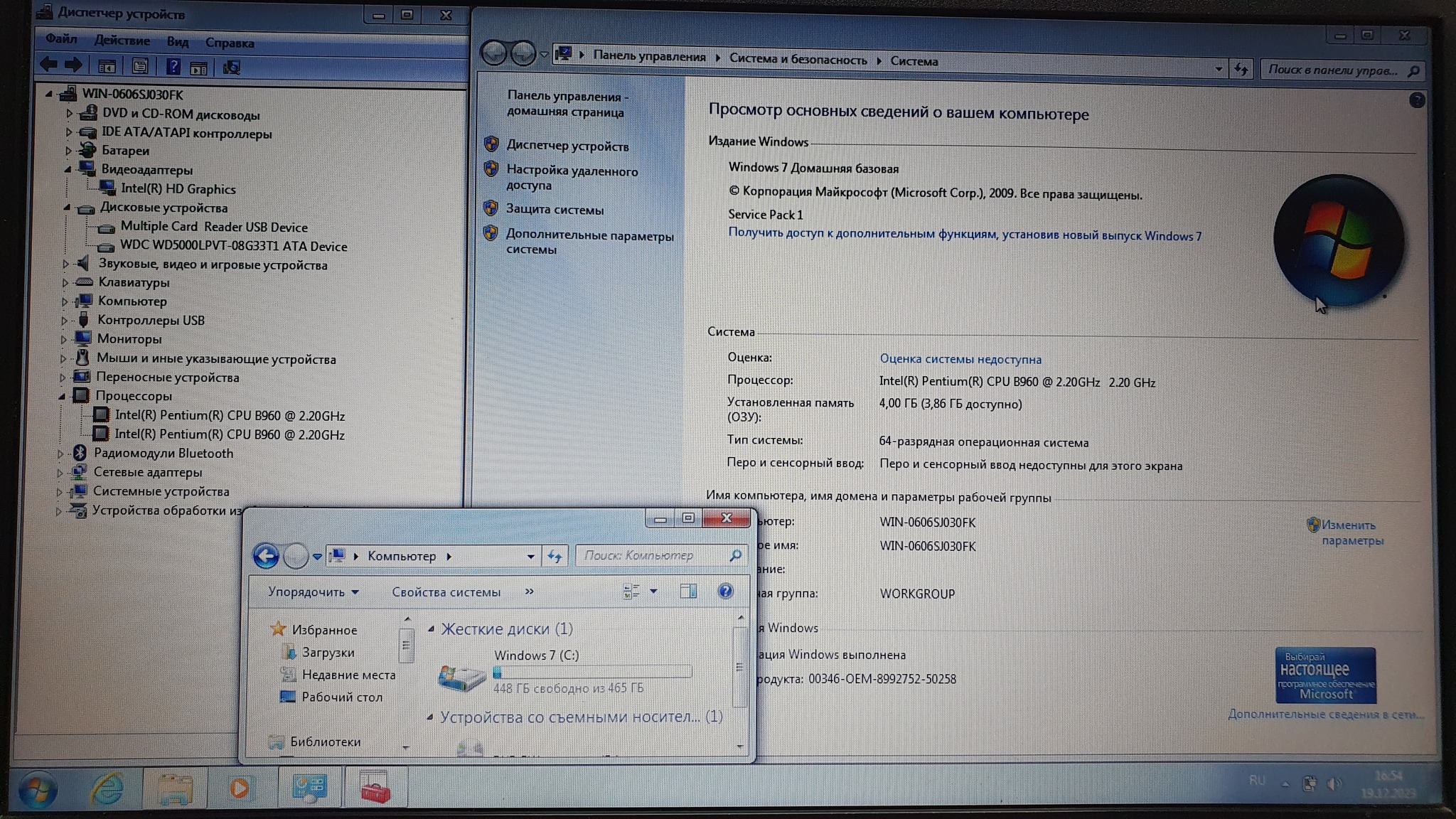
Task: Open Internet Explorer from the taskbar
Action: (107, 788)
